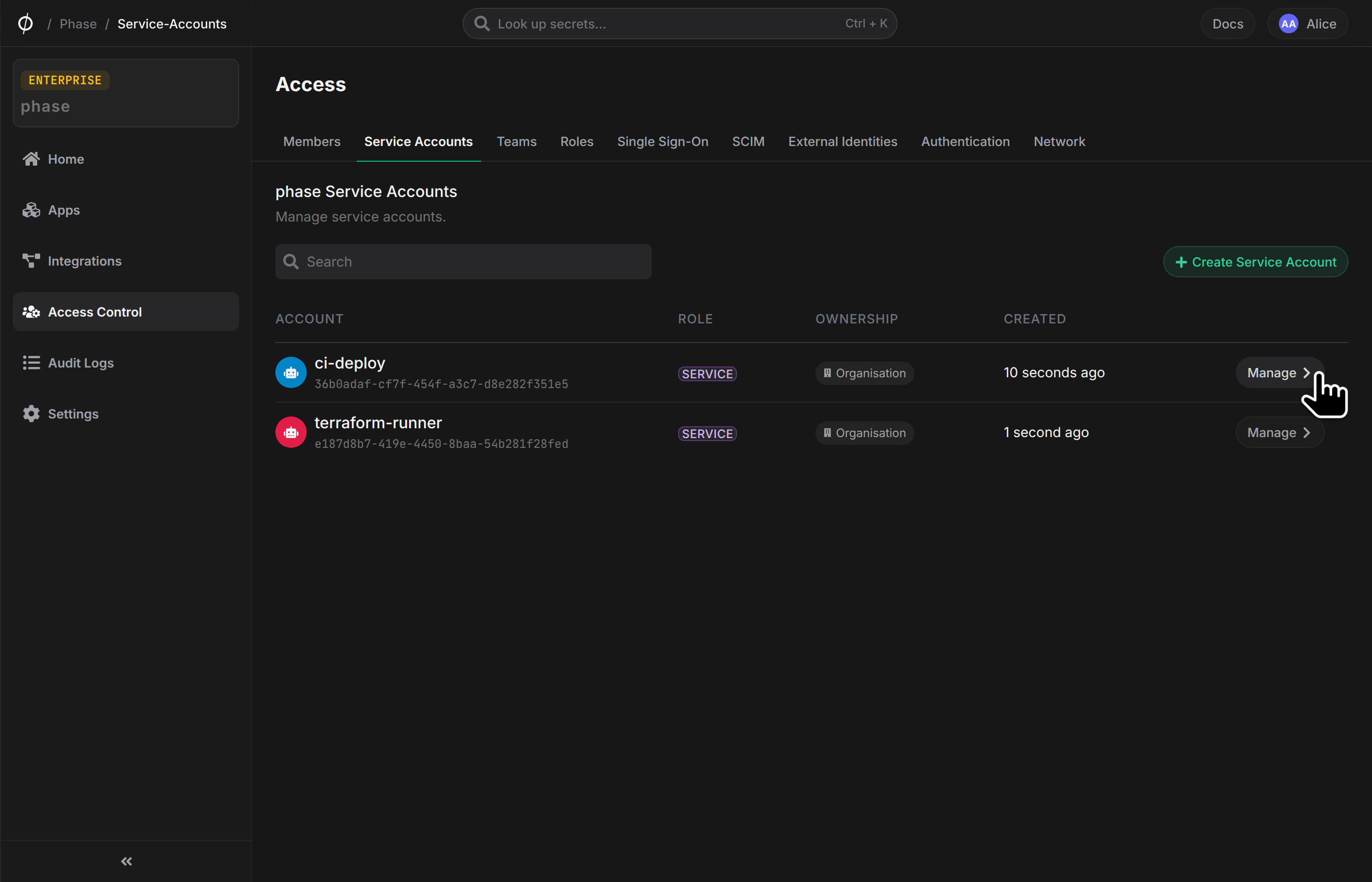Screen dimensions: 1372x882
Task: Click the ENTERPRISE plan badge
Action: (x=65, y=79)
